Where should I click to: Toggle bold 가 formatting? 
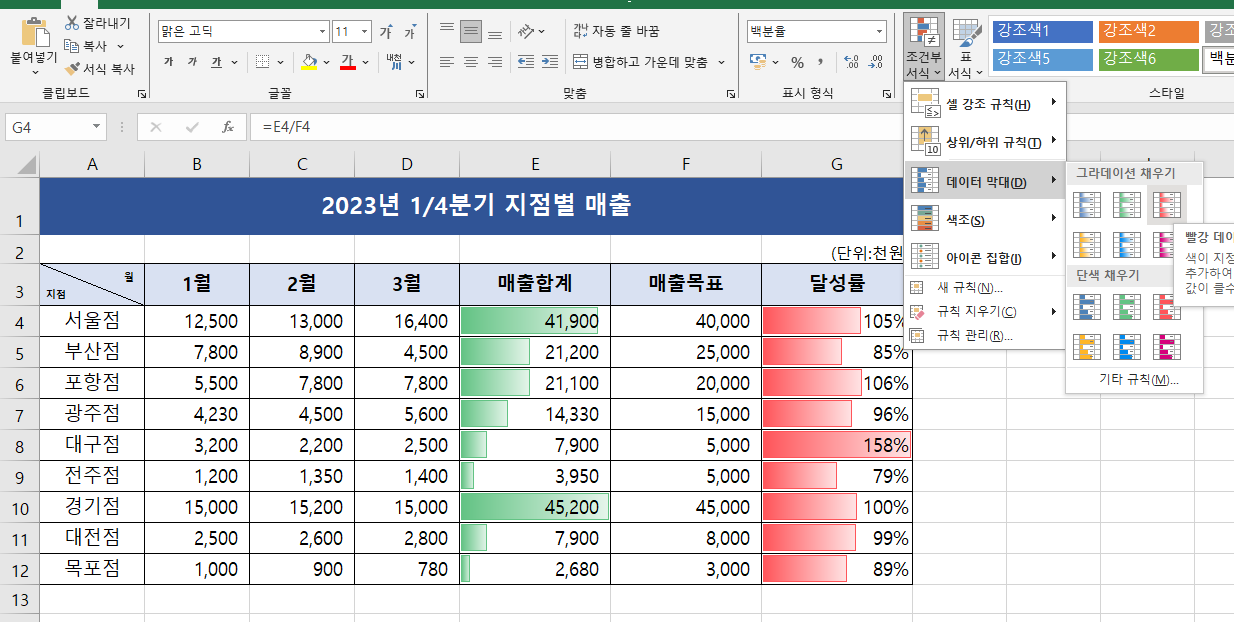(x=168, y=62)
